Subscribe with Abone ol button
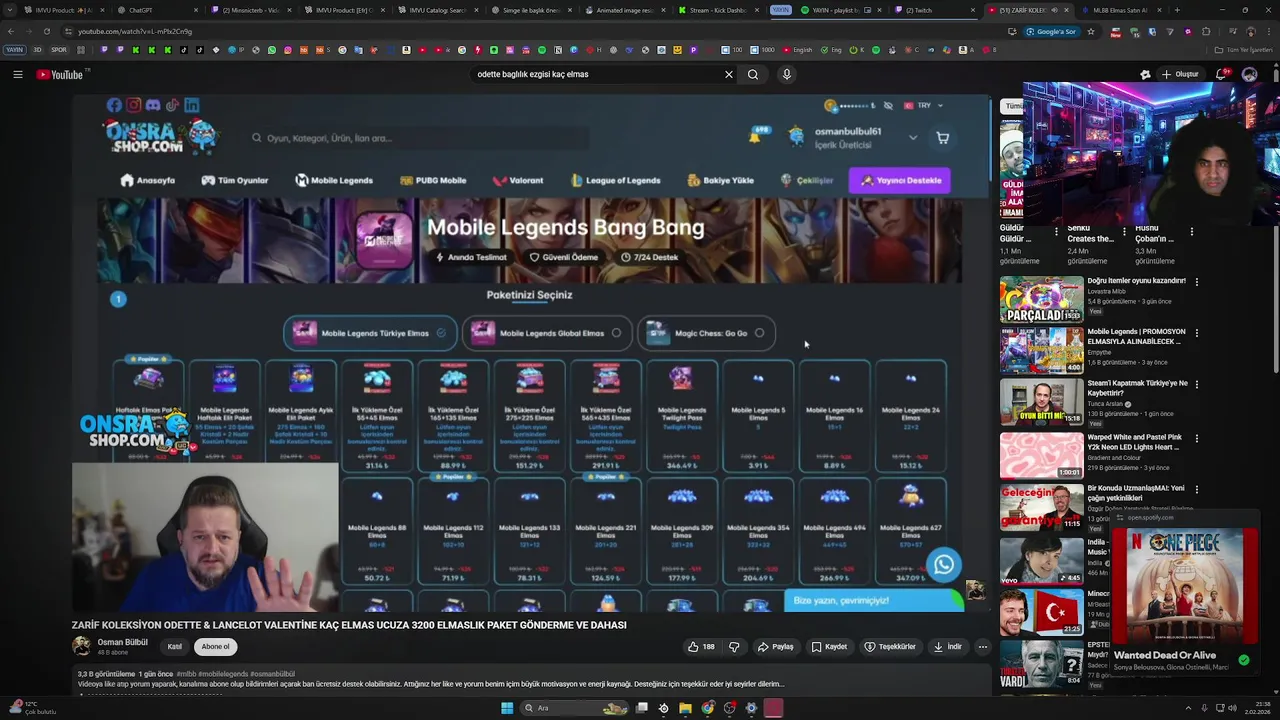Image resolution: width=1280 pixels, height=720 pixels. (x=215, y=647)
